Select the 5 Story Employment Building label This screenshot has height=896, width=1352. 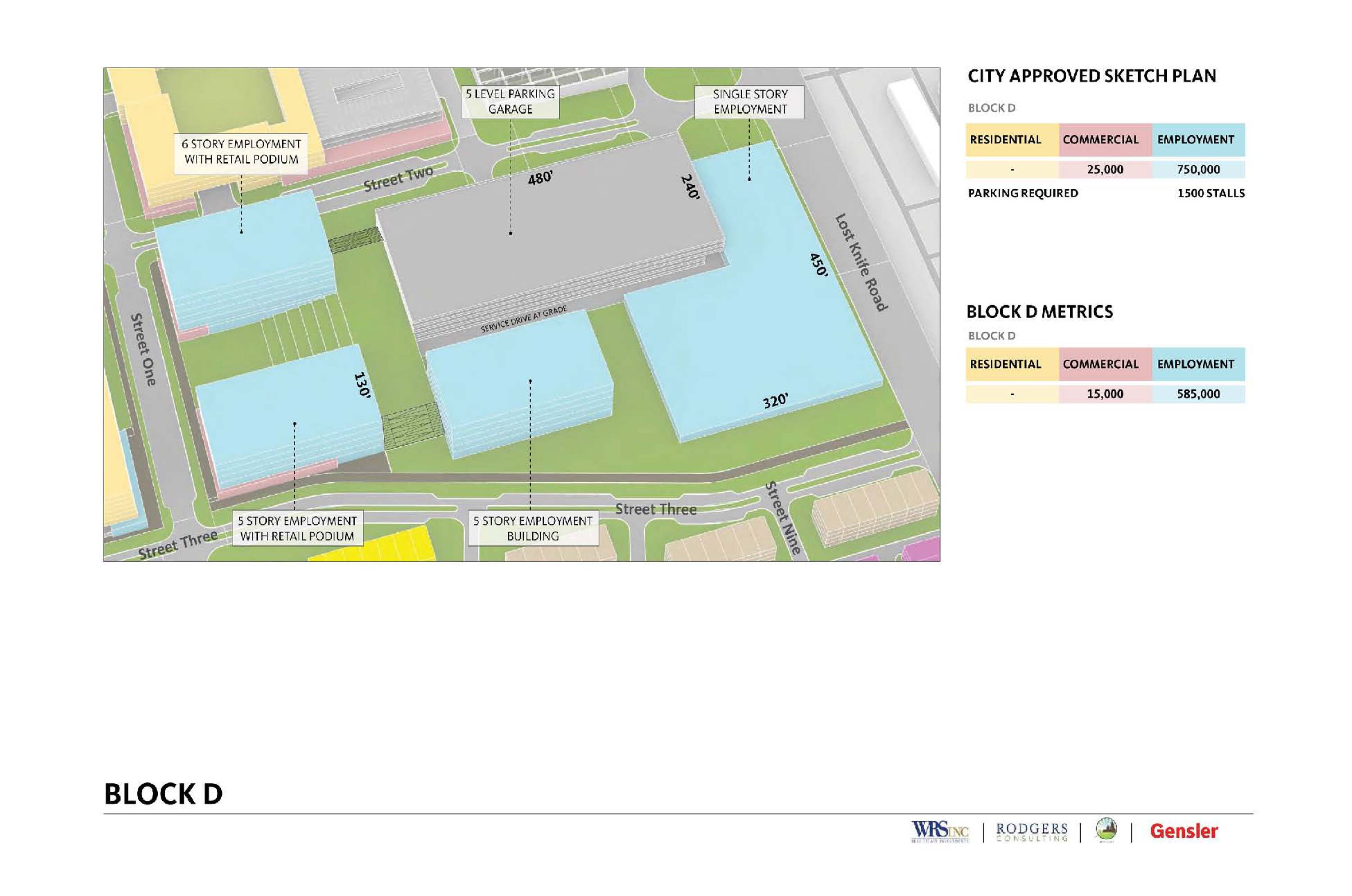pyautogui.click(x=533, y=528)
